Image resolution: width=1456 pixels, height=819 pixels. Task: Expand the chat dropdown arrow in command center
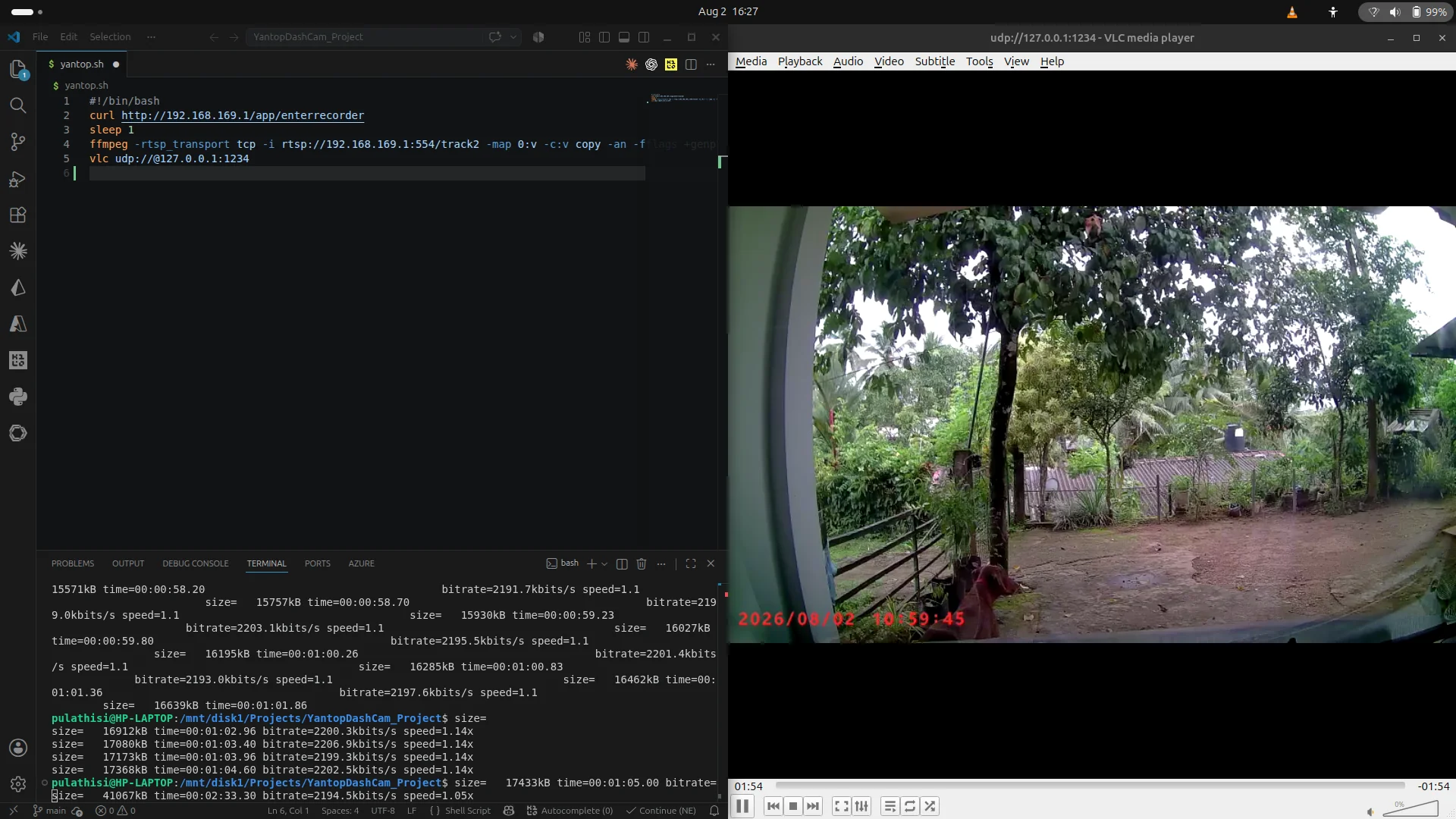click(513, 37)
